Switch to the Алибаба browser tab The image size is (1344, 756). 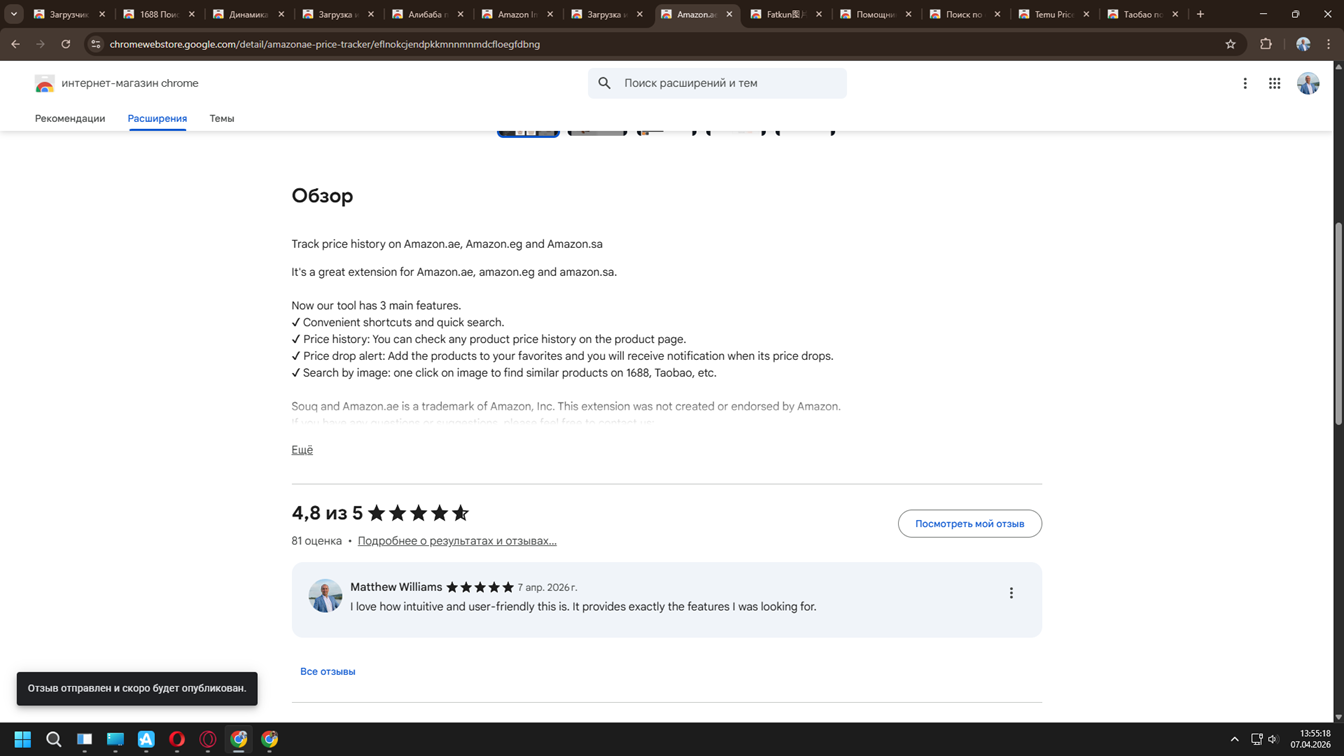pos(426,14)
